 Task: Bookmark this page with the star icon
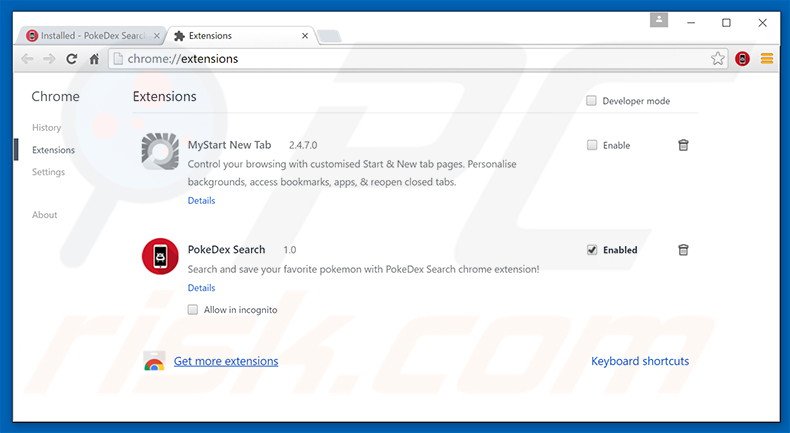click(718, 58)
